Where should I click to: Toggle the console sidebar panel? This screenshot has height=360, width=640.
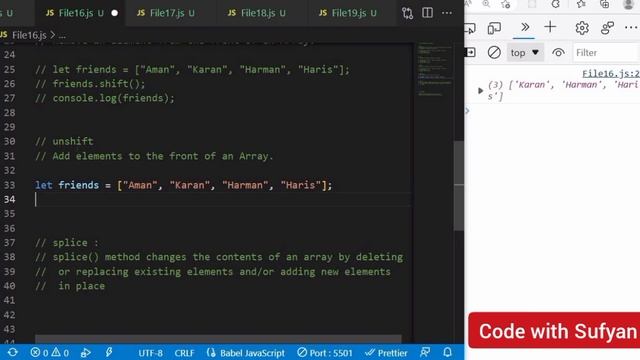[x=470, y=53]
